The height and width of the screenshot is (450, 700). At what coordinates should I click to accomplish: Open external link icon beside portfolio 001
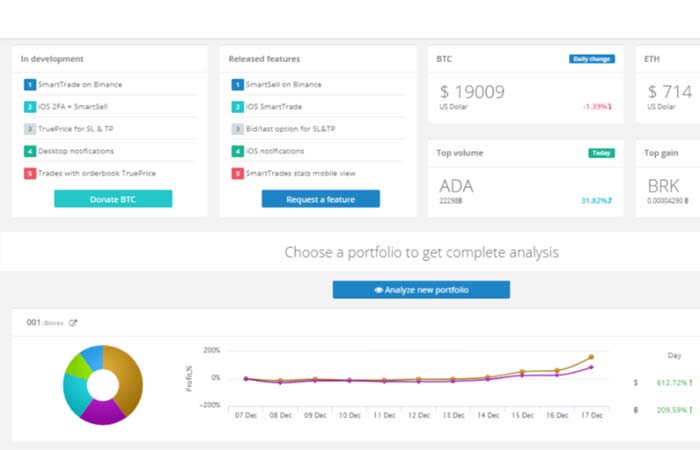point(73,323)
